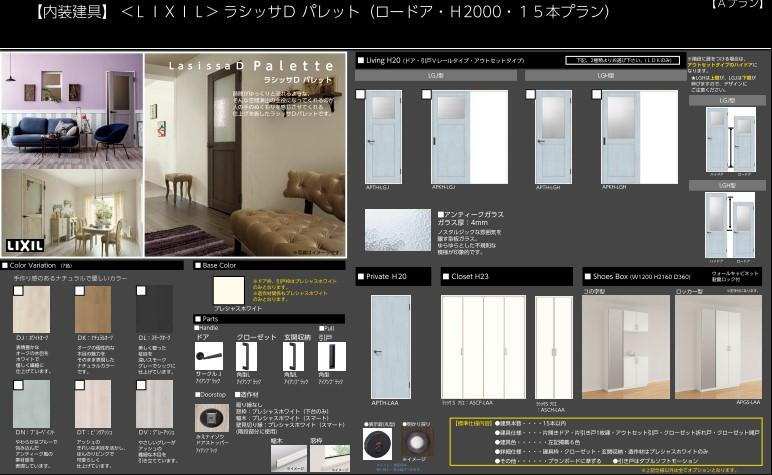Click the 造作材 label
This screenshot has height=475, width=772.
tap(249, 395)
